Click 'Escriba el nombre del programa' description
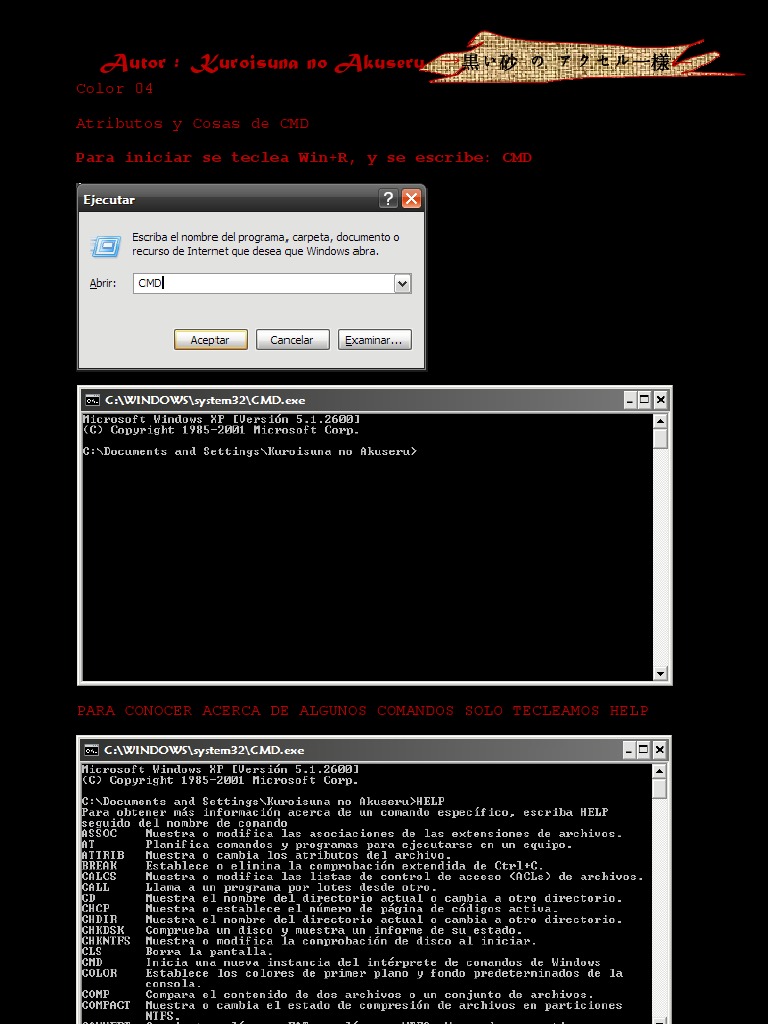 click(265, 244)
